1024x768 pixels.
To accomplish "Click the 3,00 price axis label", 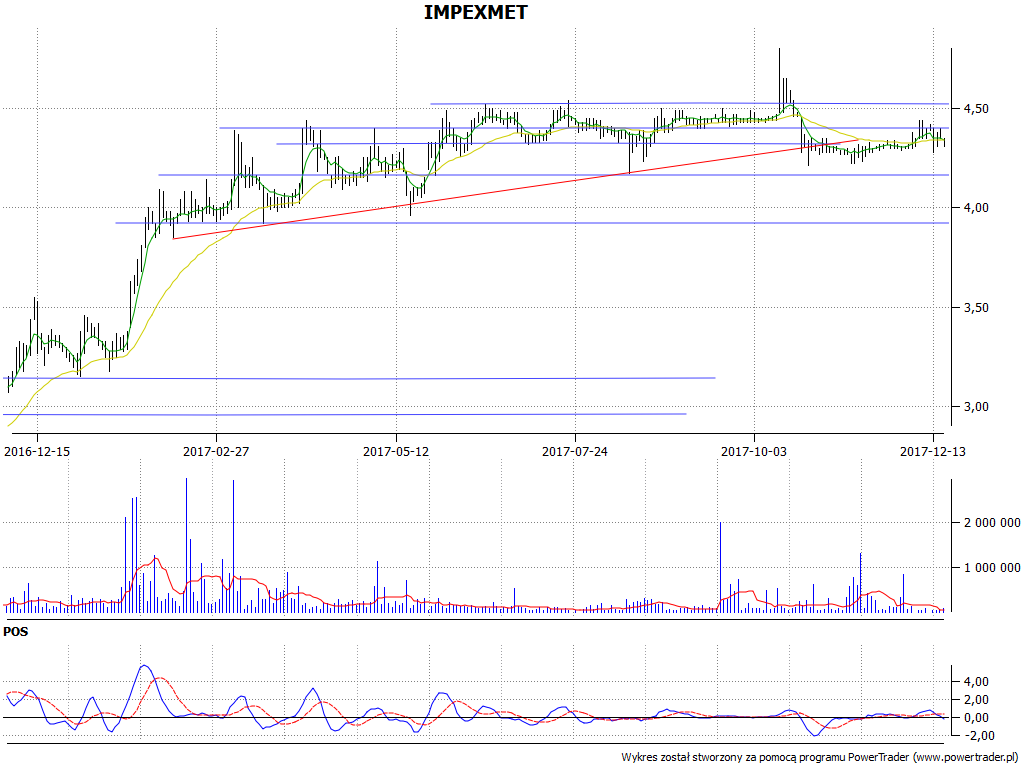I will 975,407.
